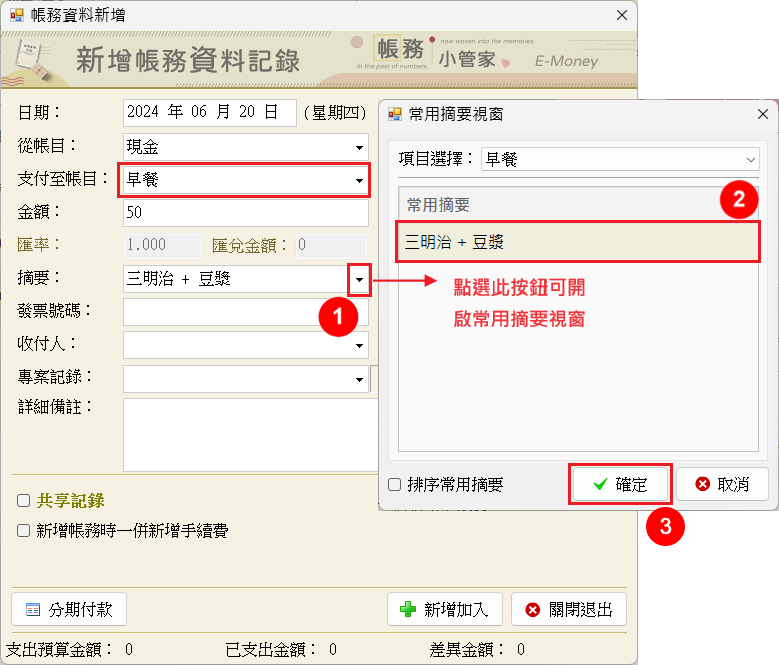Viewport: 779px width, 665px height.
Task: Click the table icon on 分期付款 button
Action: [x=33, y=609]
